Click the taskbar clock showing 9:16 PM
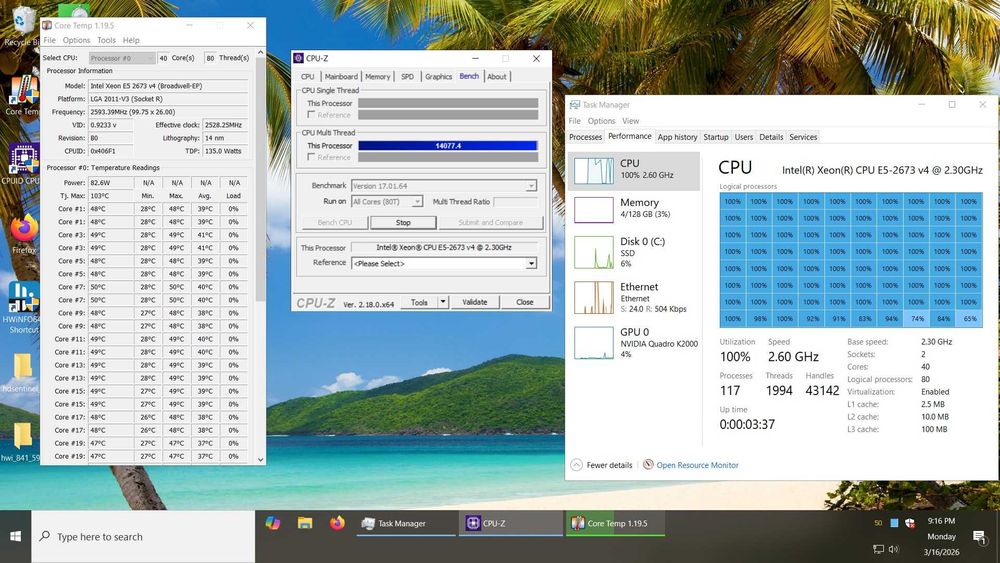 [x=941, y=521]
